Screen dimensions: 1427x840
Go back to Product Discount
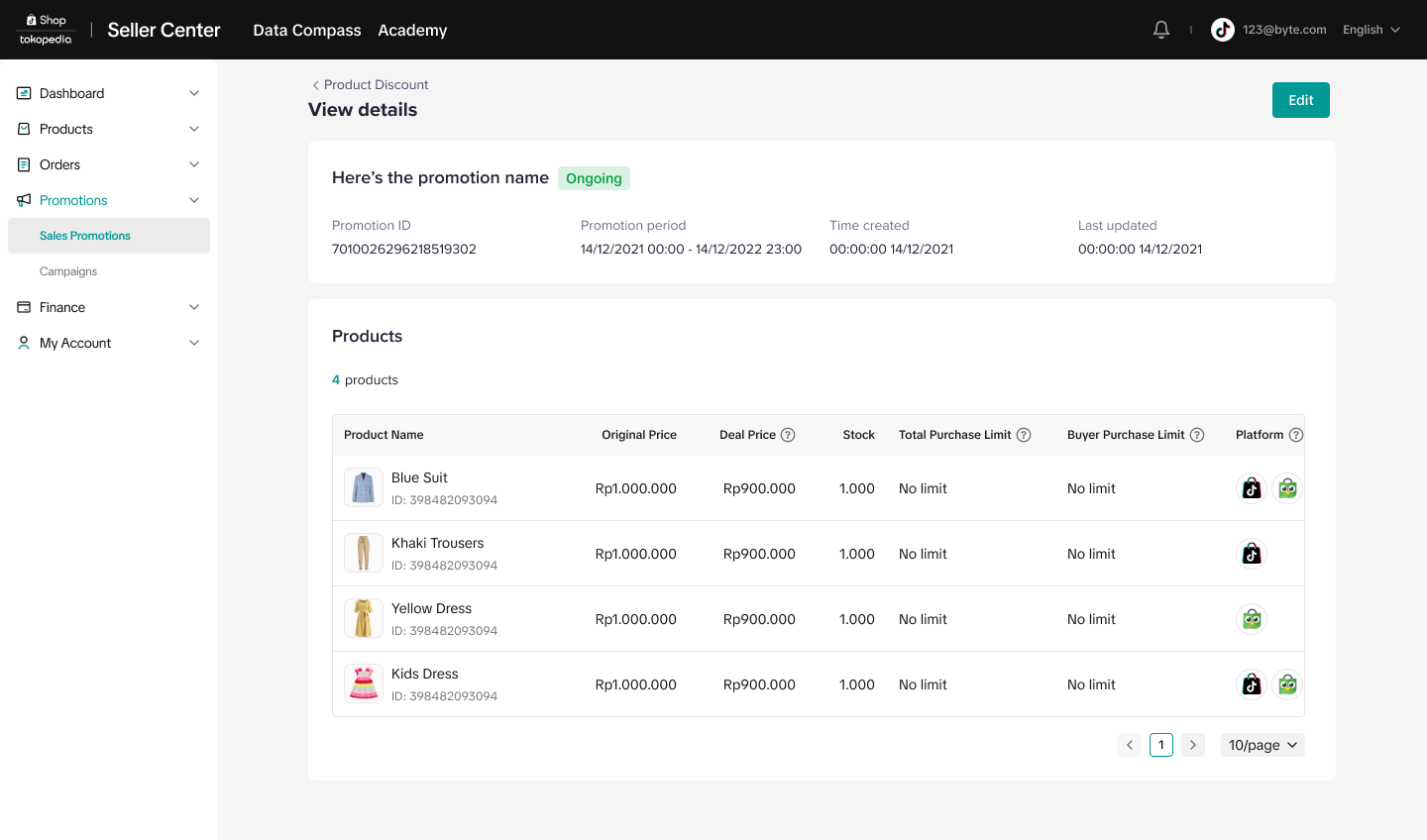[x=370, y=85]
